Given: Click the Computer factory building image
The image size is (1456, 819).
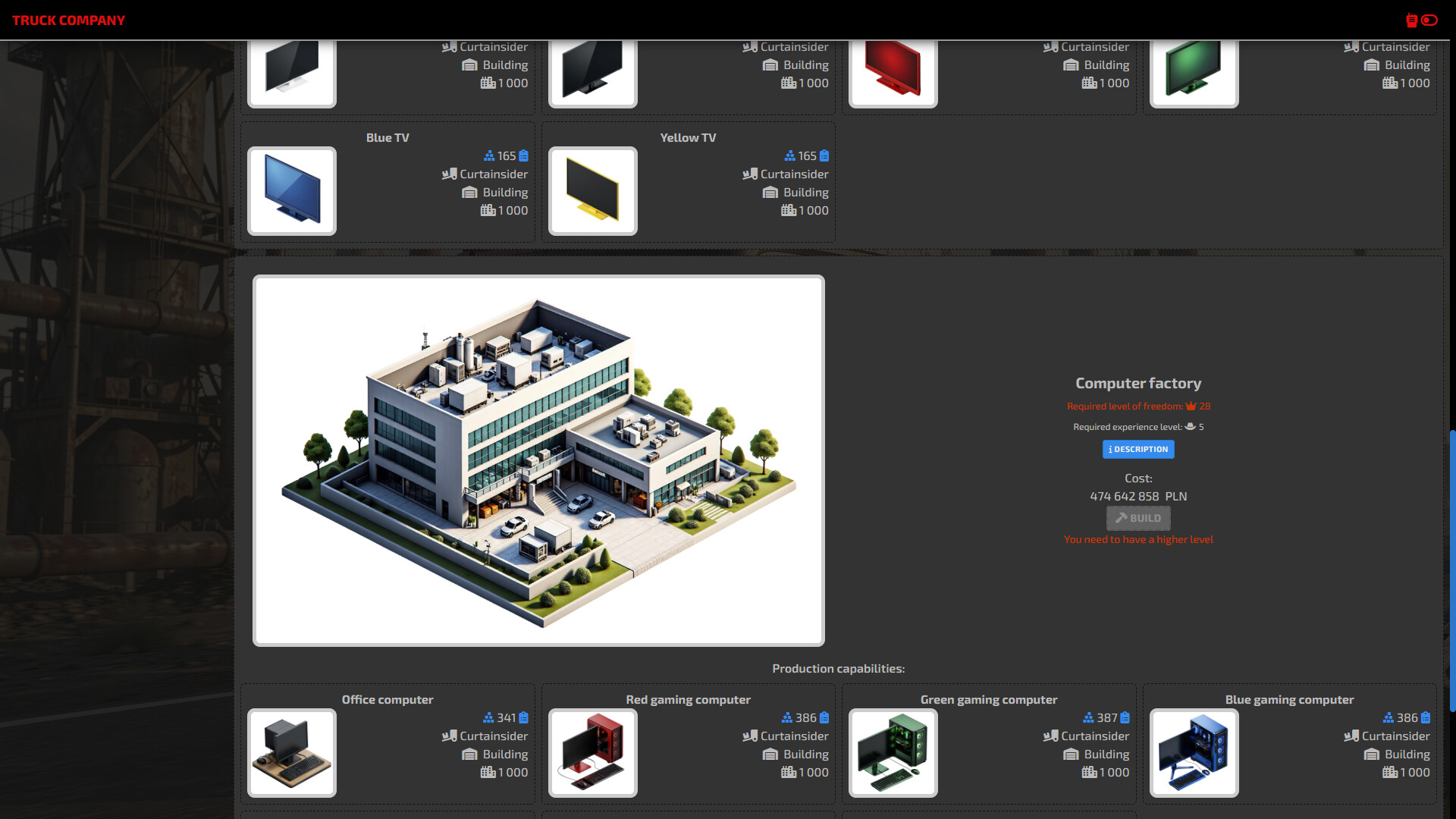Looking at the screenshot, I should (x=538, y=460).
